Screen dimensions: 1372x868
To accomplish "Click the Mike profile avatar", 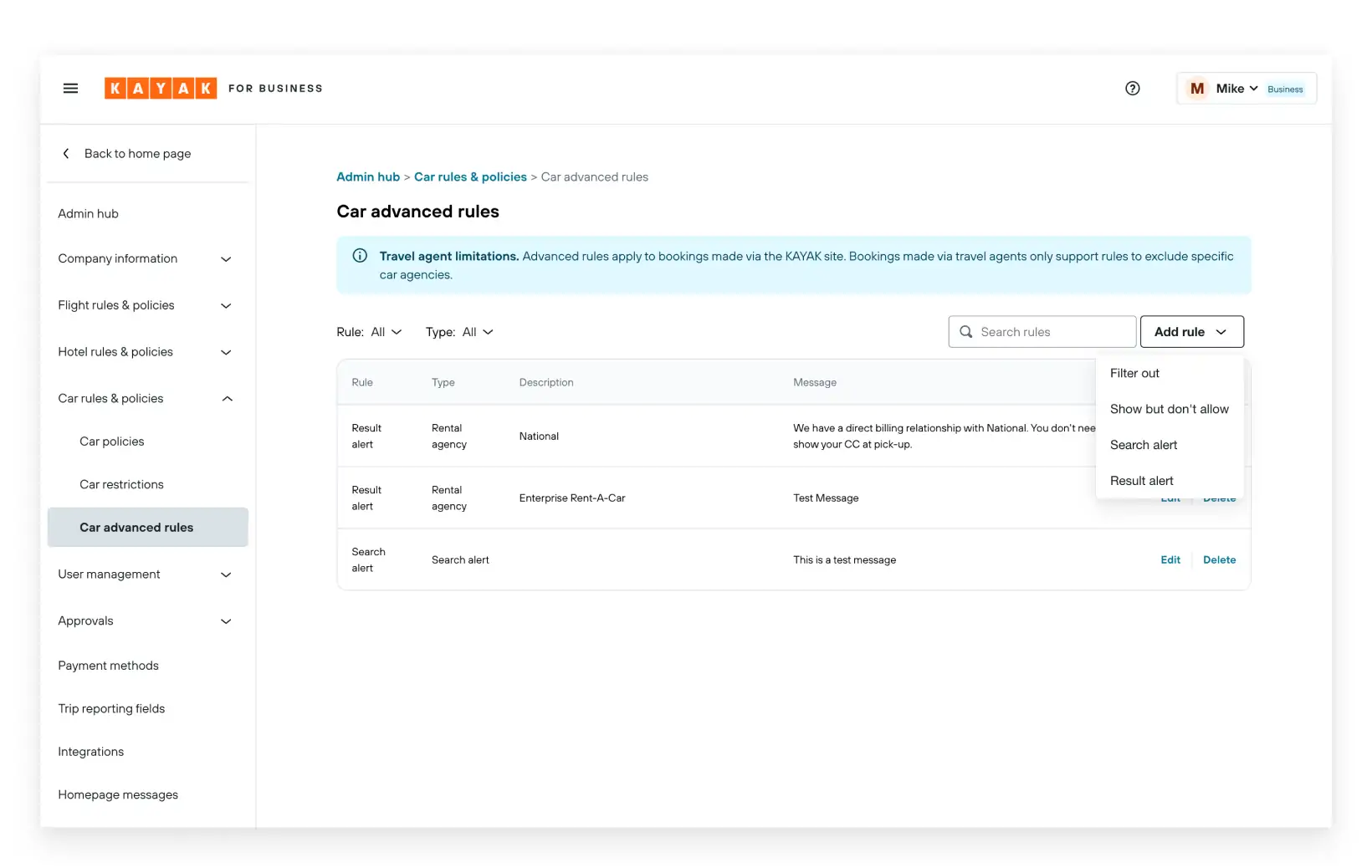I will coord(1197,88).
